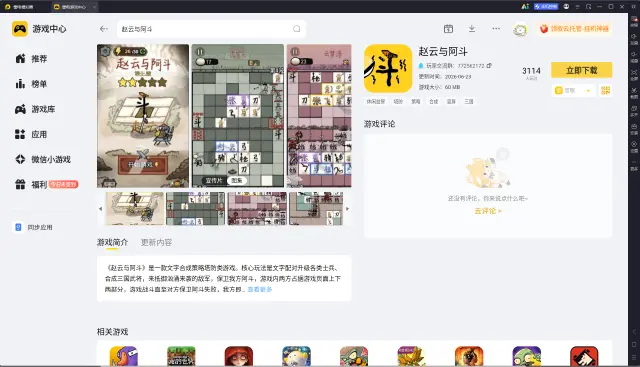The image size is (640, 367).
Task: Select the 三国 tag
Action: (469, 101)
